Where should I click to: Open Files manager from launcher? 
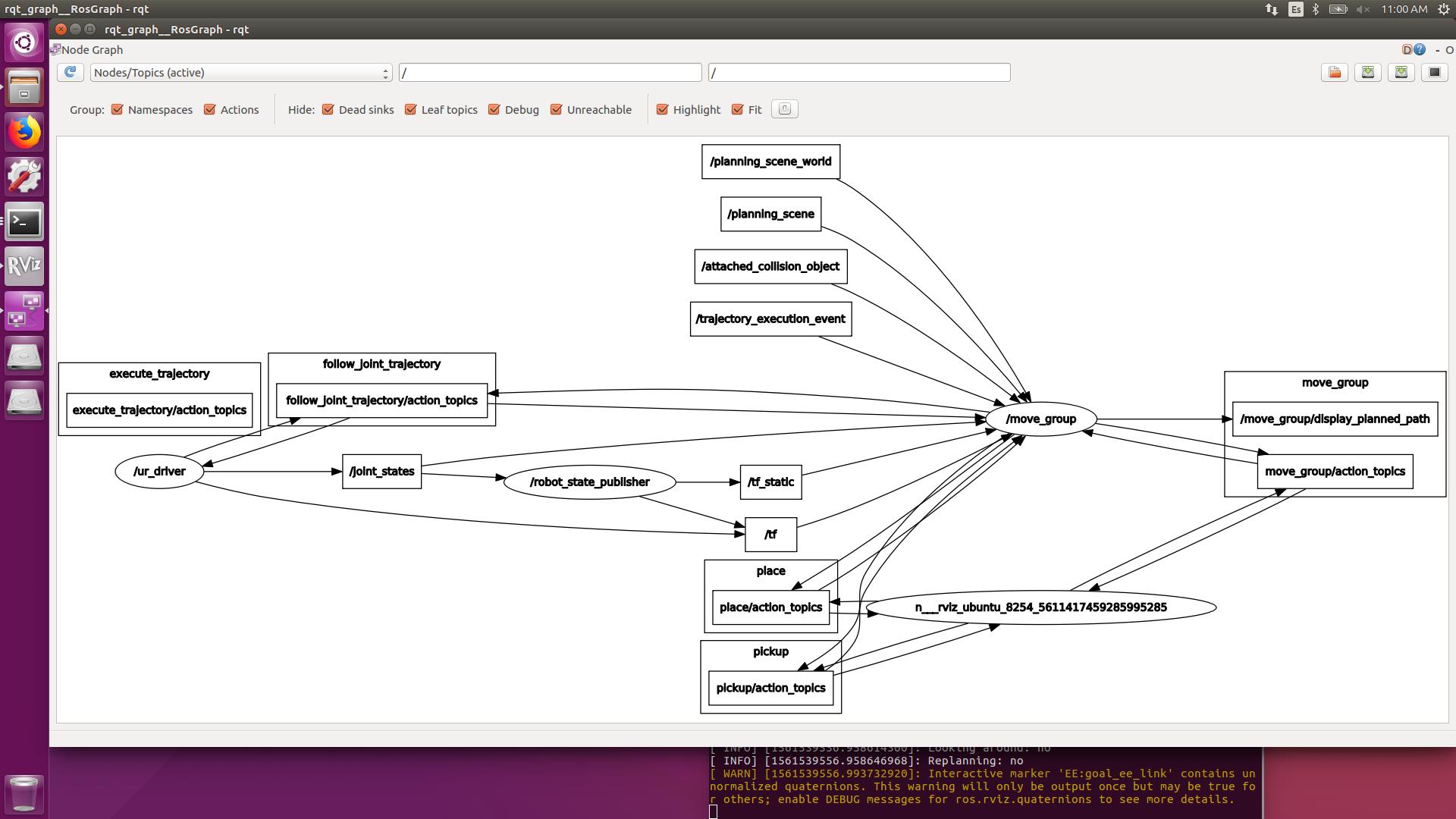tap(24, 87)
